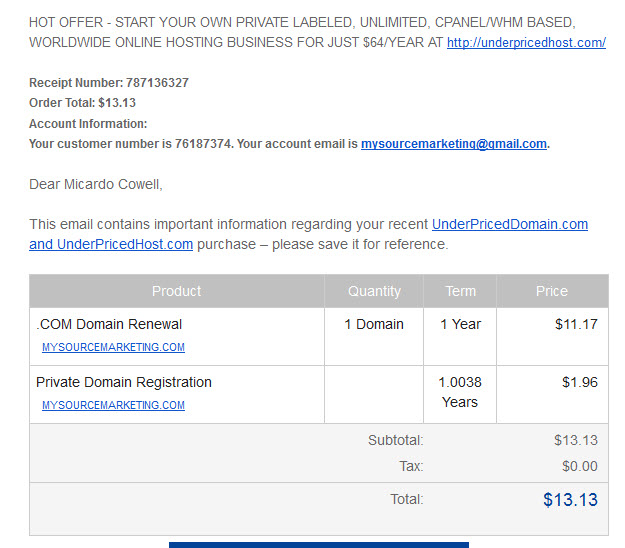Click the Subtotal: label
Screen dimensions: 625x548
click(395, 440)
